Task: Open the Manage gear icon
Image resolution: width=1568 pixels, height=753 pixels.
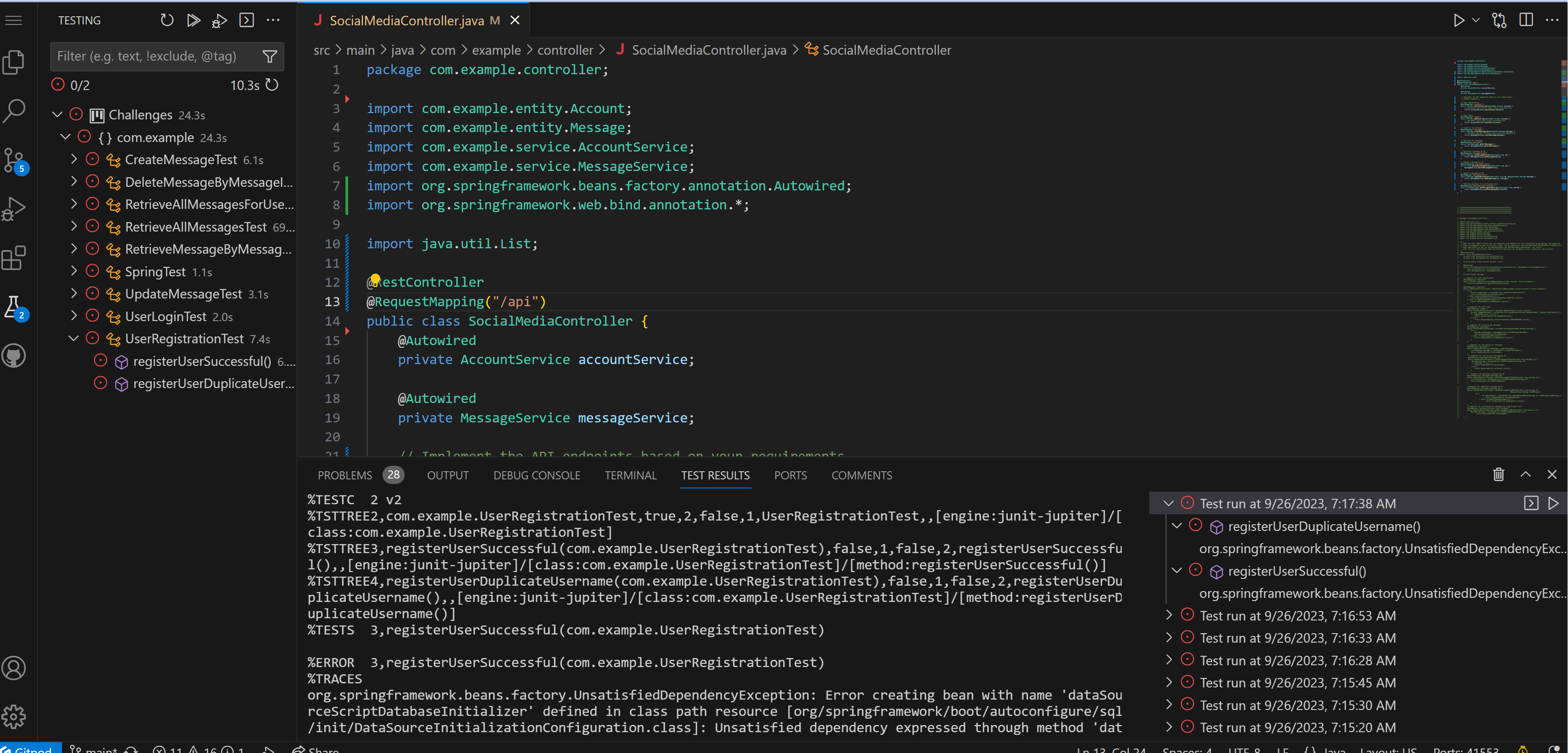Action: tap(14, 716)
